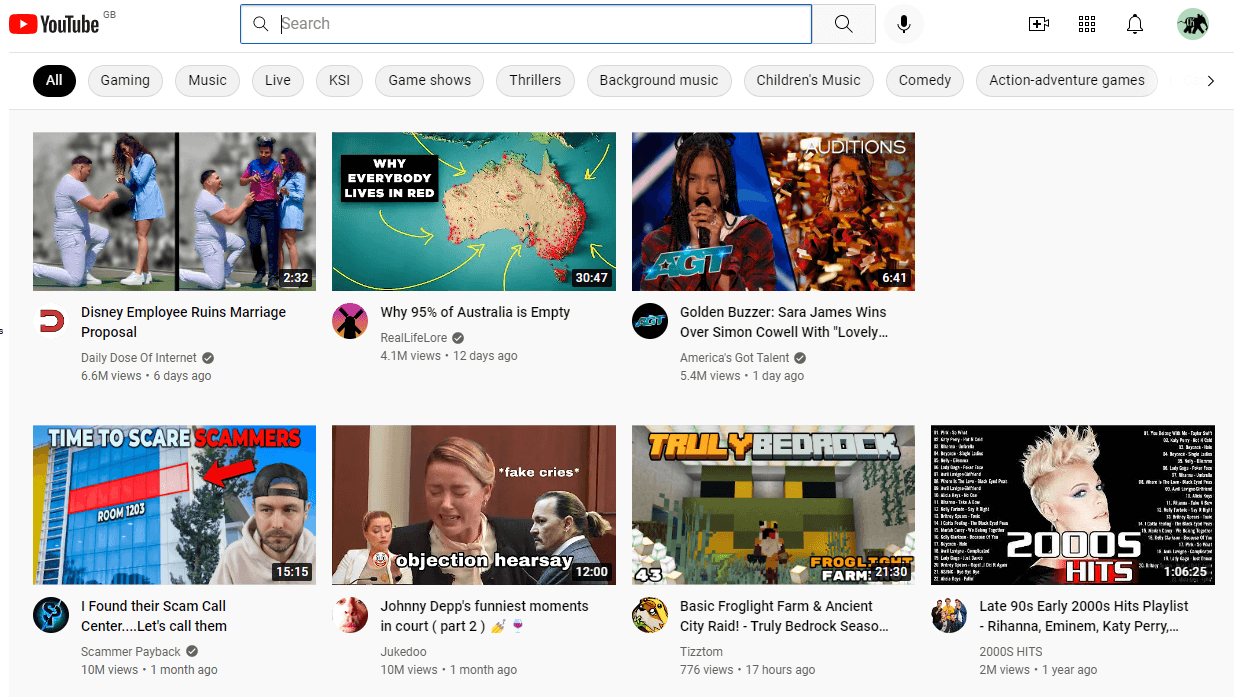Screen dimensions: 1234x697
Task: Select the Thrillers filter chip
Action: coord(535,81)
